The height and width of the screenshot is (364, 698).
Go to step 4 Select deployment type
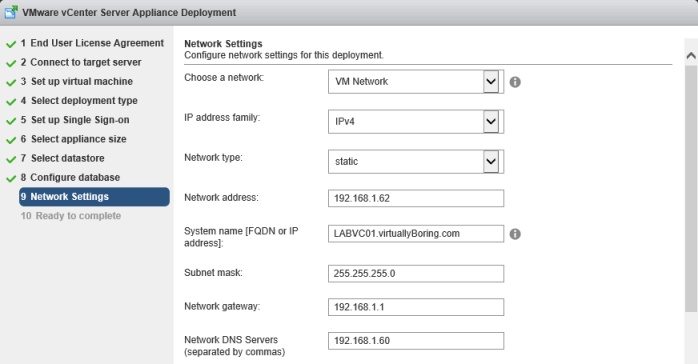pos(79,101)
